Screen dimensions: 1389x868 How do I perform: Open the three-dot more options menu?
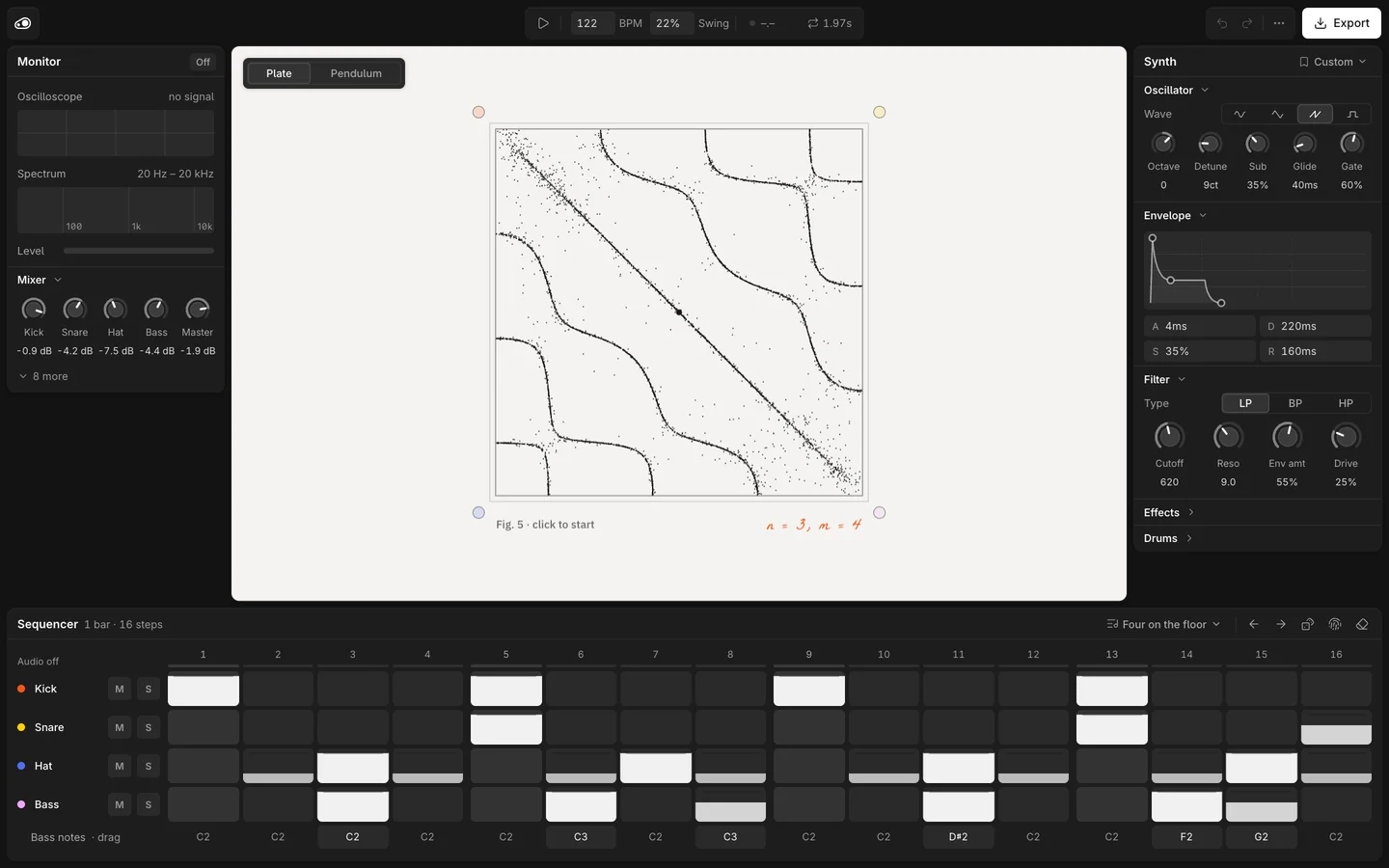[x=1279, y=23]
